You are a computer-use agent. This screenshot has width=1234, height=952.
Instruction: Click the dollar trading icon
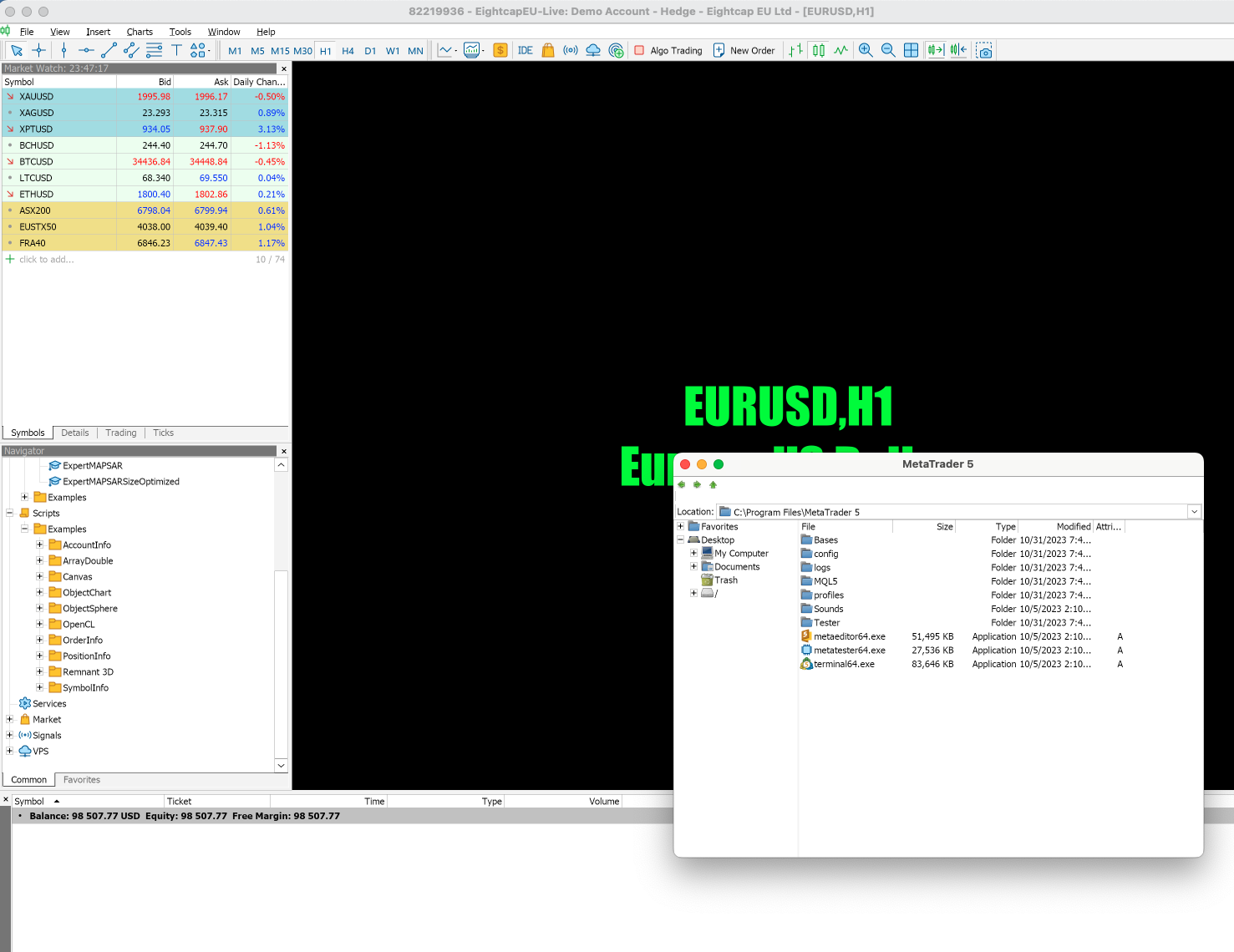[500, 51]
